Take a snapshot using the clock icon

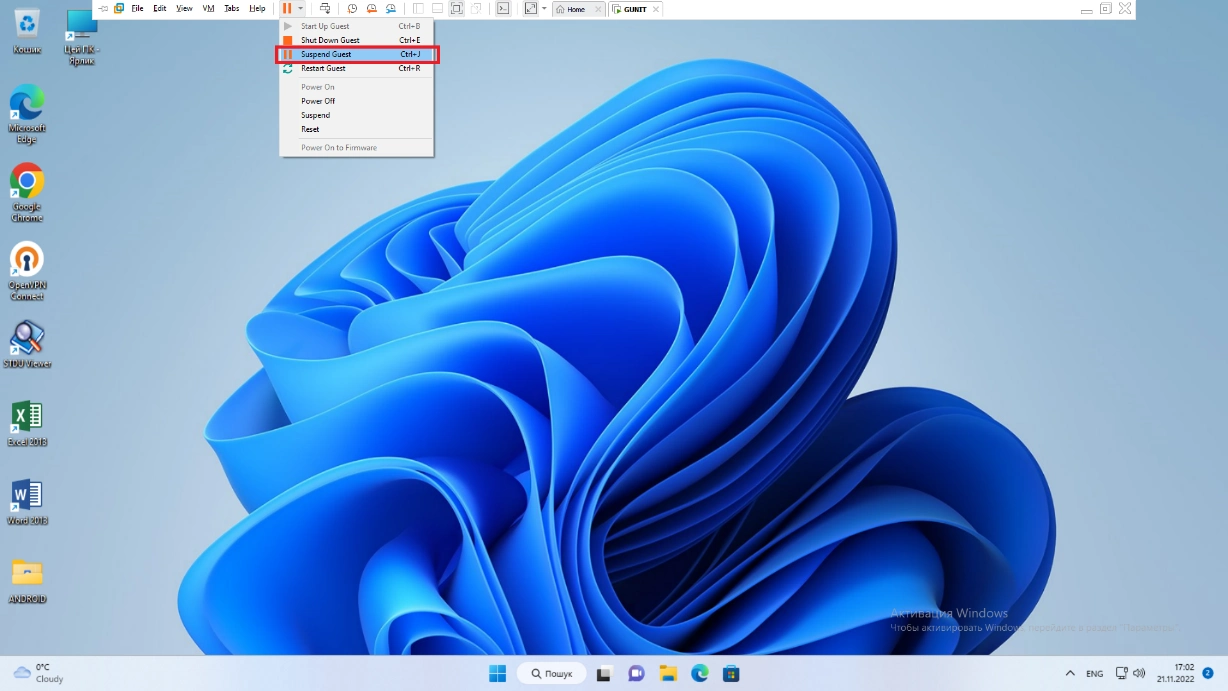(x=352, y=9)
